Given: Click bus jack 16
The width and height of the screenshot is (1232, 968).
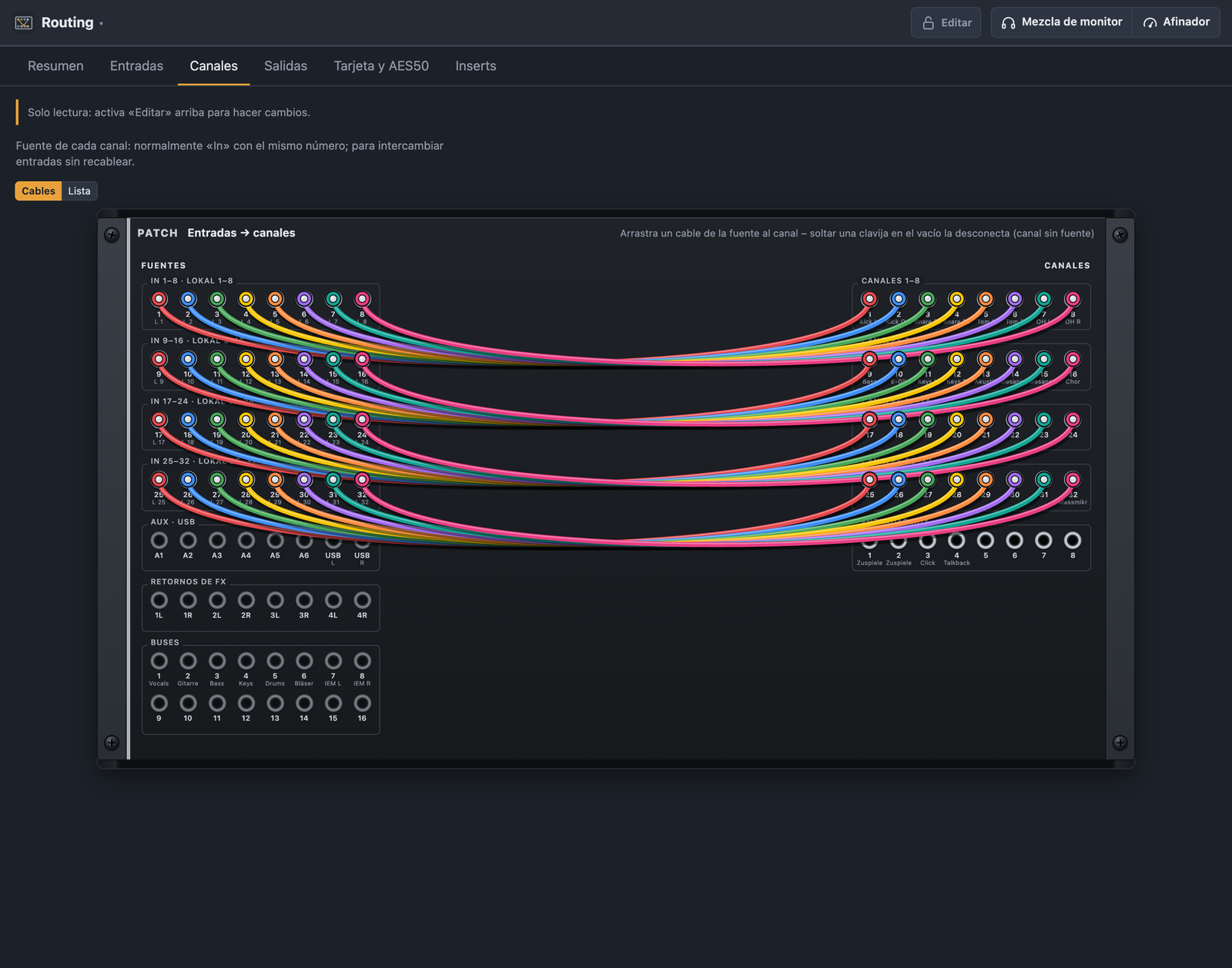Looking at the screenshot, I should point(362,703).
